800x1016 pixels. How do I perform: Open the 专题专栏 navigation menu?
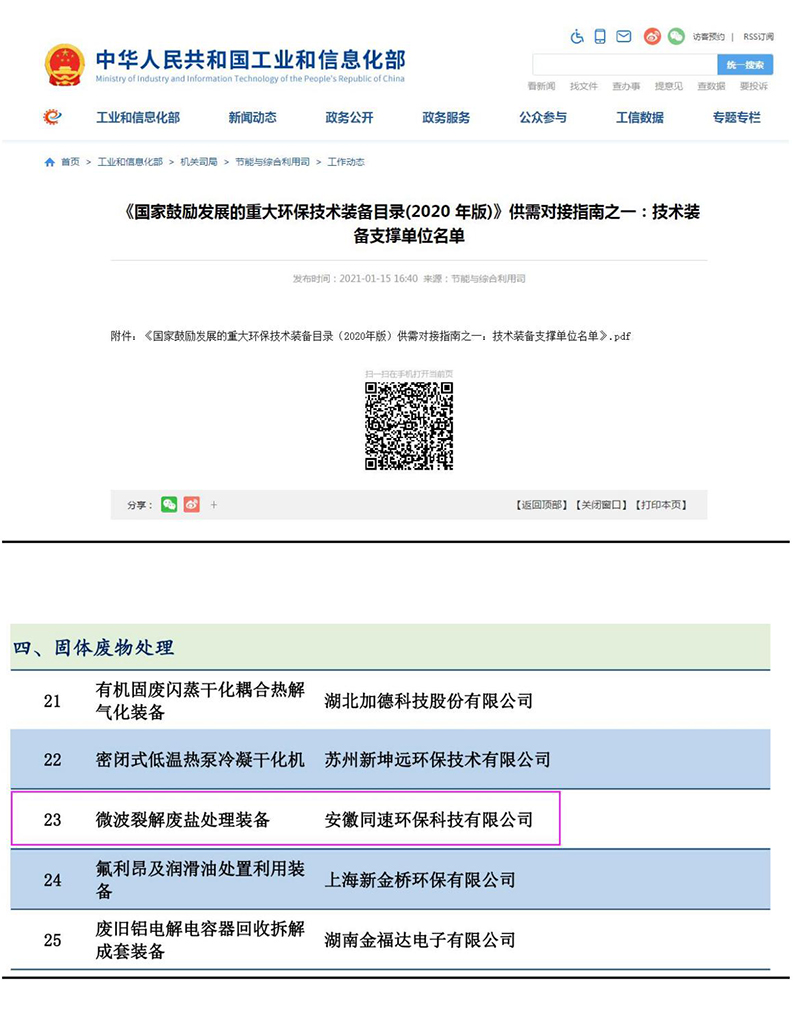(737, 117)
